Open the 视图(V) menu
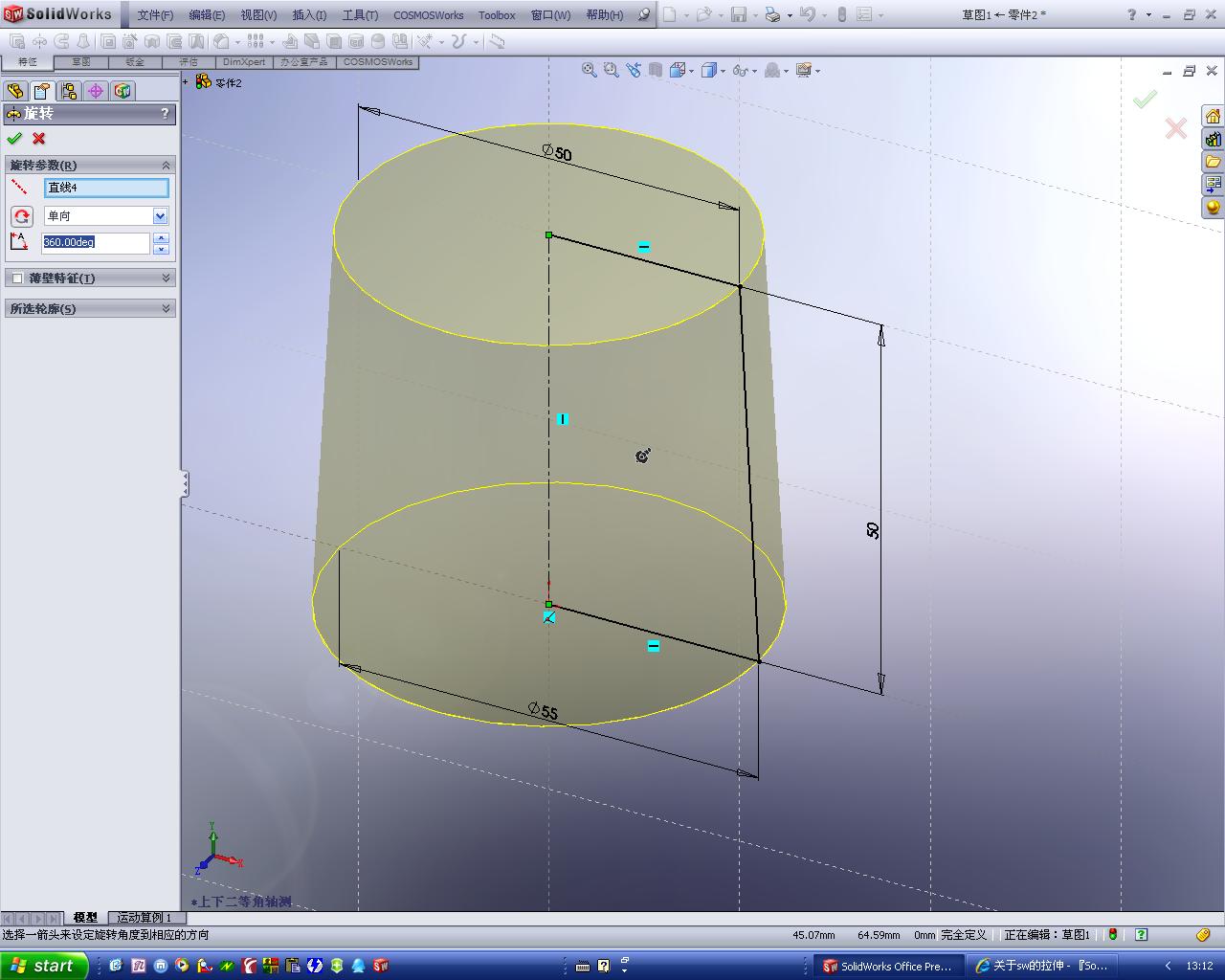Viewport: 1225px width, 980px height. pyautogui.click(x=258, y=15)
